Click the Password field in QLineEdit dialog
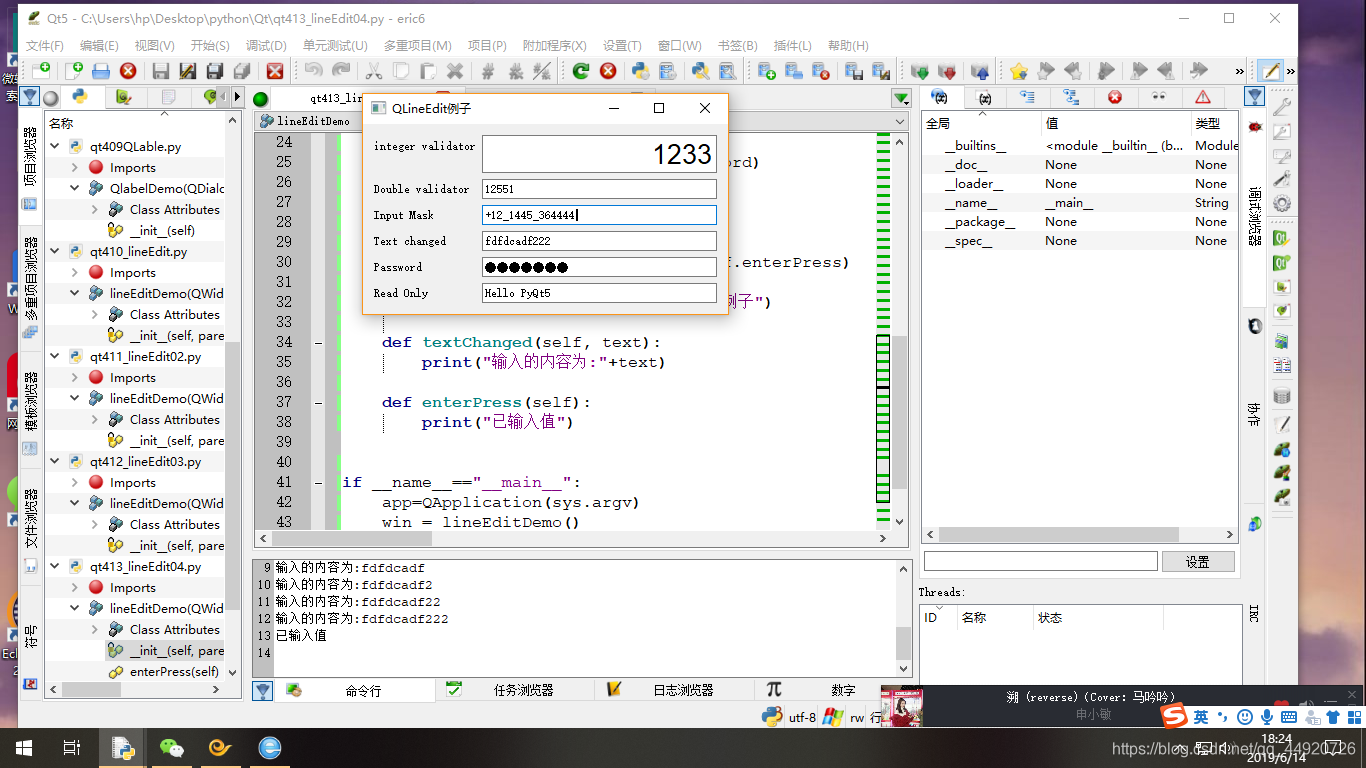The width and height of the screenshot is (1366, 768). [599, 267]
